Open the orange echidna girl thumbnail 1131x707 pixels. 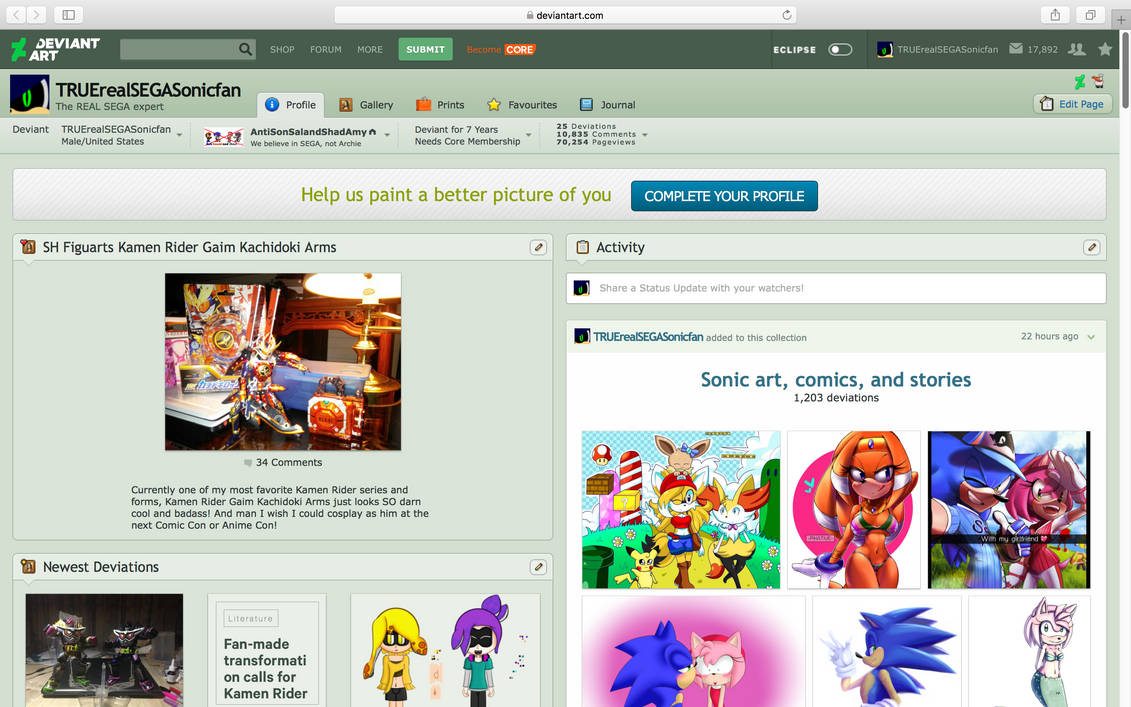click(854, 510)
